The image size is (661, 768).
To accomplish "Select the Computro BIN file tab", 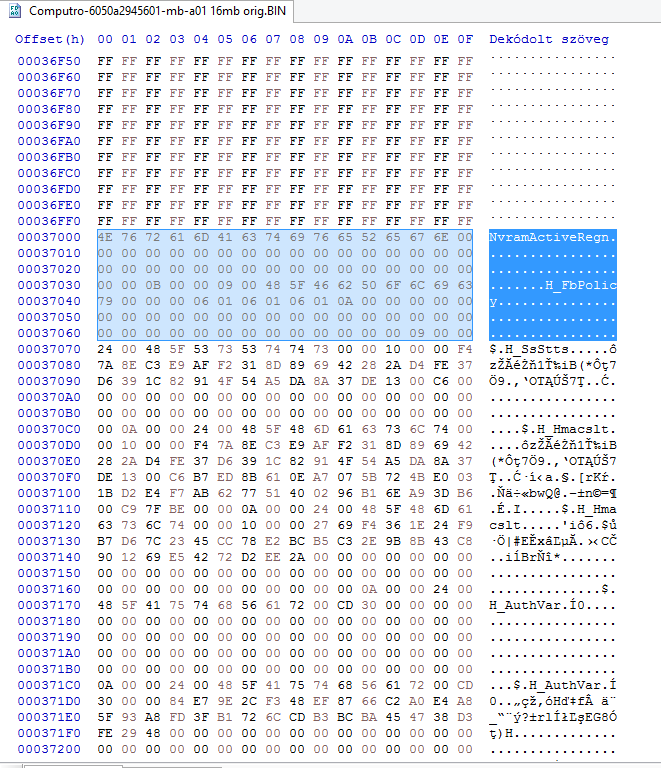I will [147, 11].
